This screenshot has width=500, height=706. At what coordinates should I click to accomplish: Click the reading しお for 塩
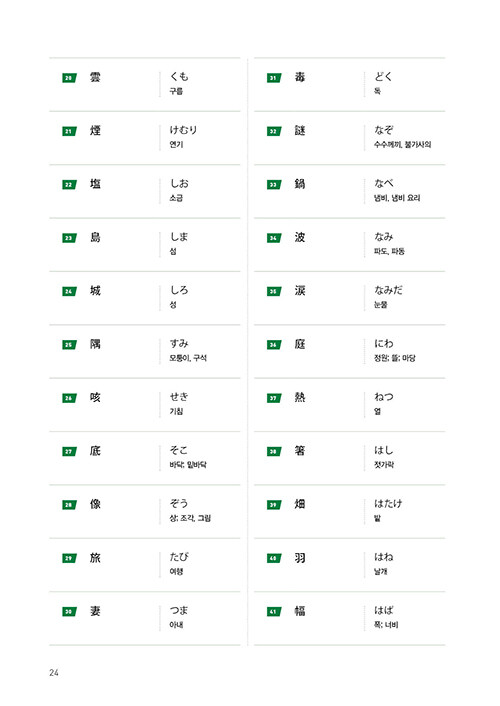tap(179, 183)
